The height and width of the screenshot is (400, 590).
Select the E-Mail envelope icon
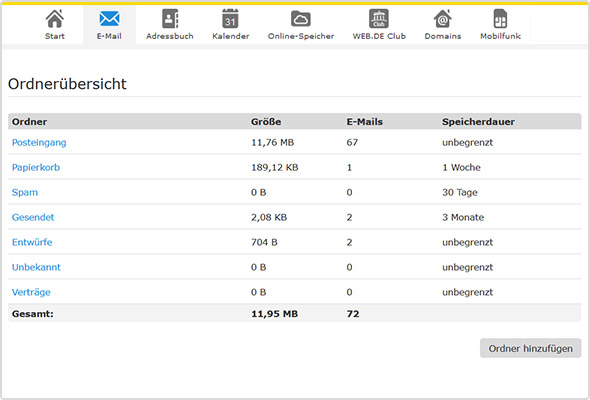tap(109, 18)
